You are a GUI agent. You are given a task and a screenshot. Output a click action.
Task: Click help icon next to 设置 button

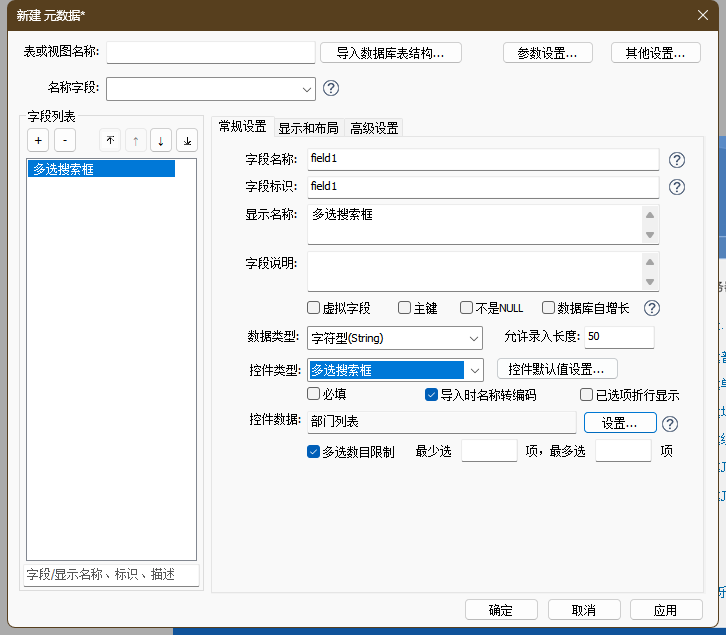(670, 424)
